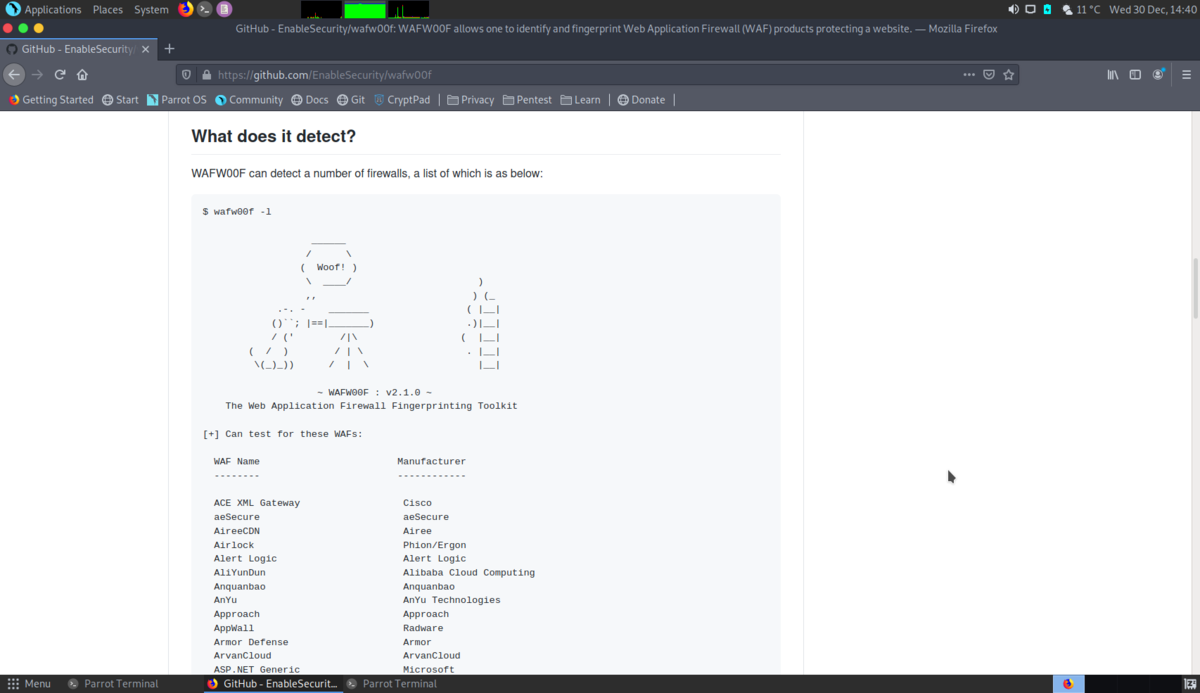Open the Library panel icon
1200x693 pixels.
(1113, 74)
